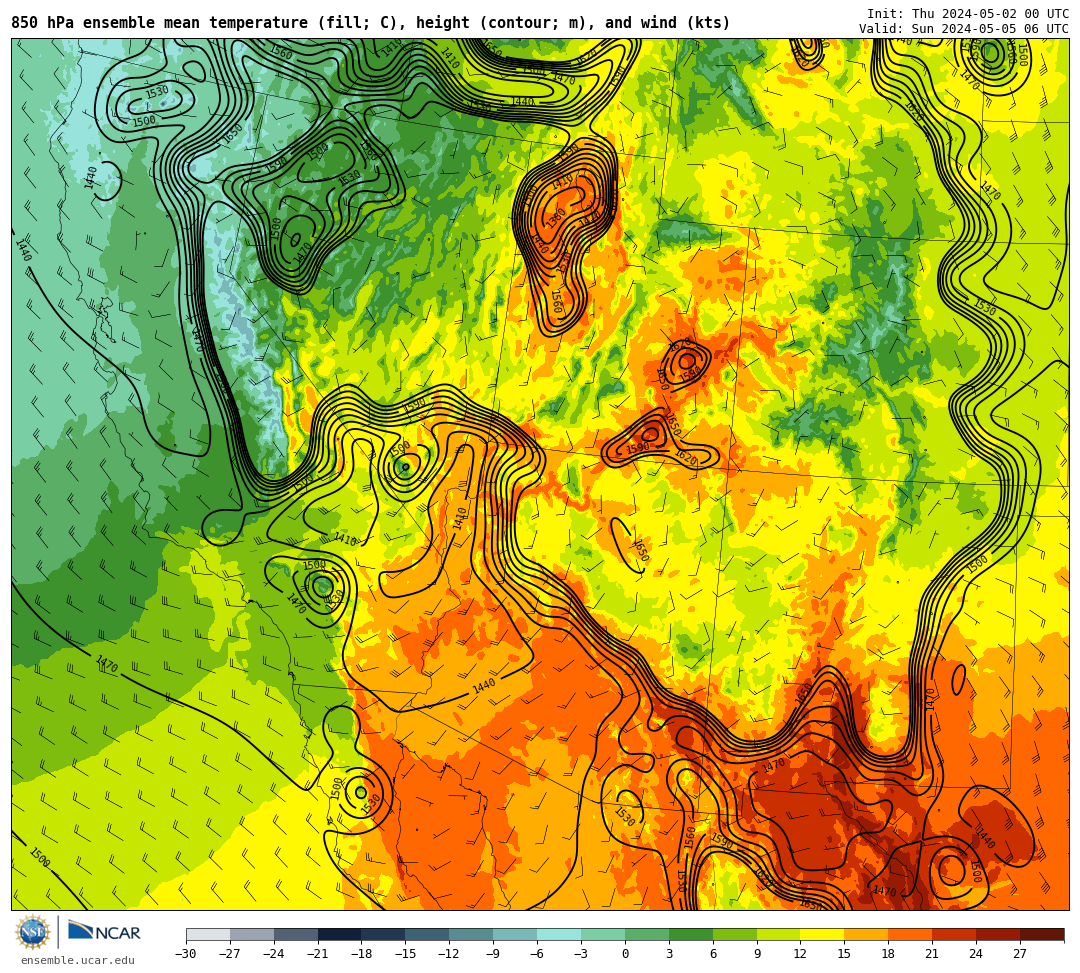Screen dimensions: 1080x973
Task: Pick the colorbar swatch between -24 and -21
Action: 296,934
